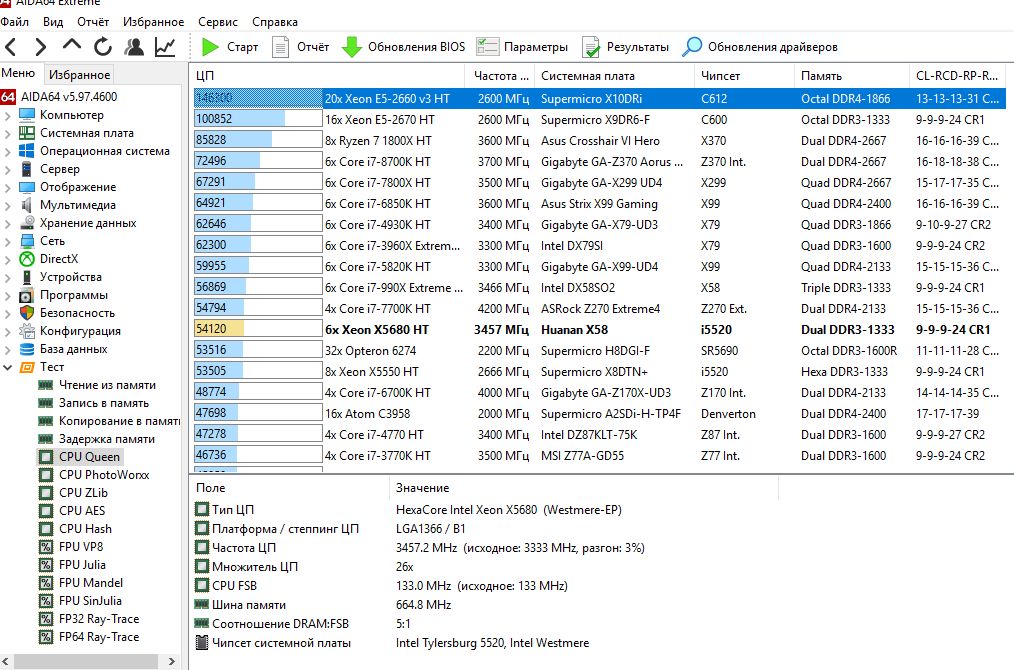Select the Безопасность shield icon
Viewport: 1014px width, 670px height.
(x=27, y=313)
